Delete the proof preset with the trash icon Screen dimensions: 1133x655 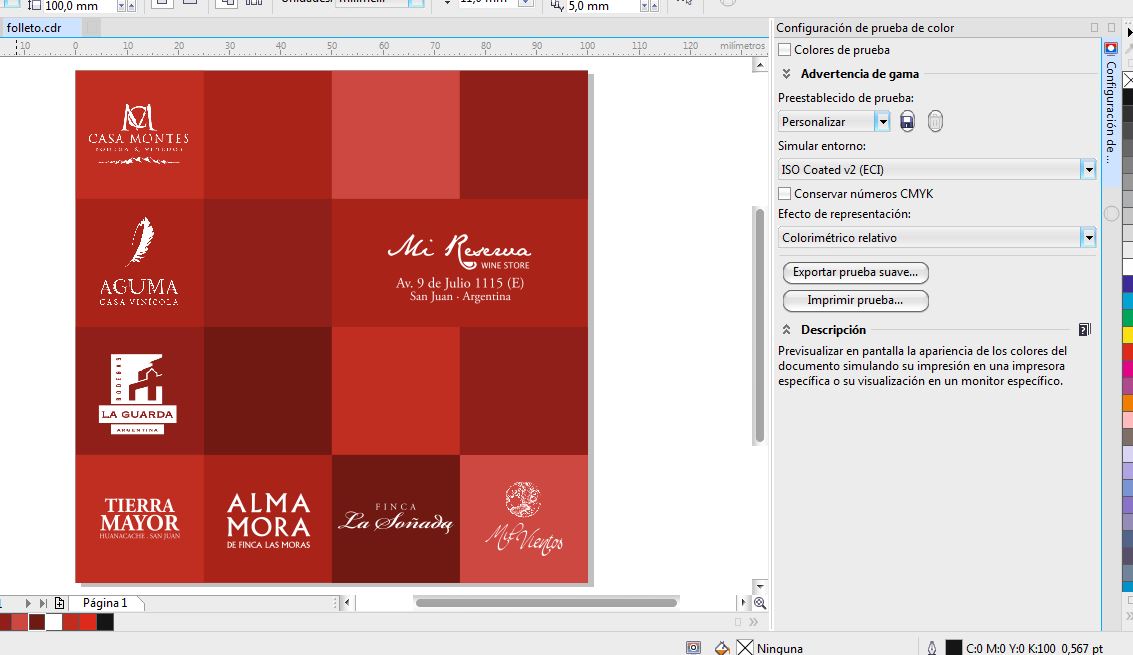935,121
